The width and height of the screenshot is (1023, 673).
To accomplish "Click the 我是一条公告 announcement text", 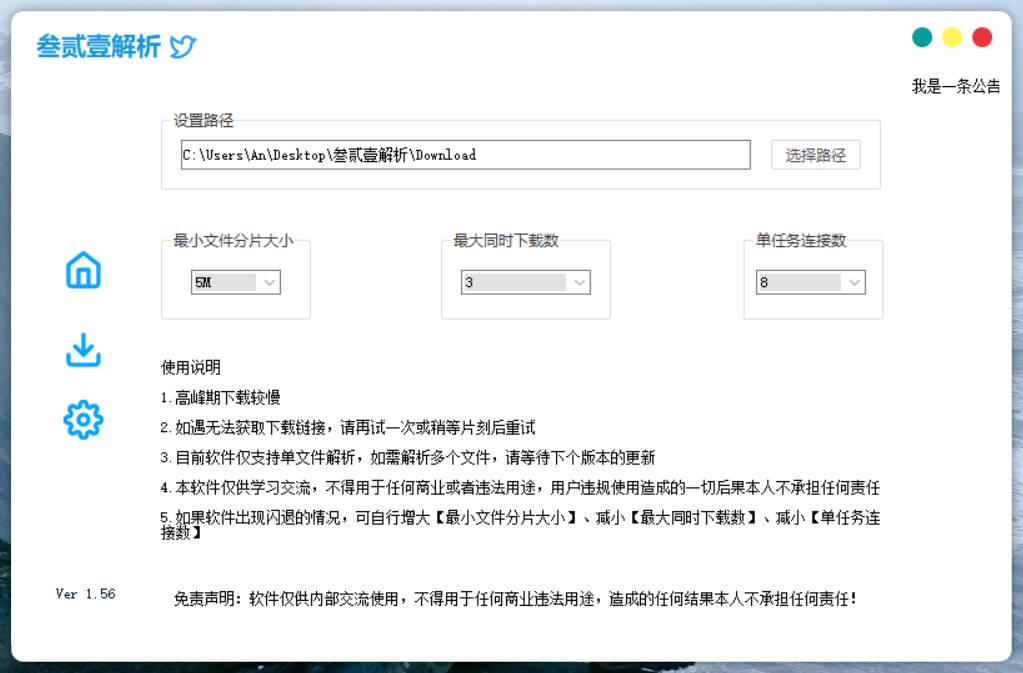I will (955, 86).
